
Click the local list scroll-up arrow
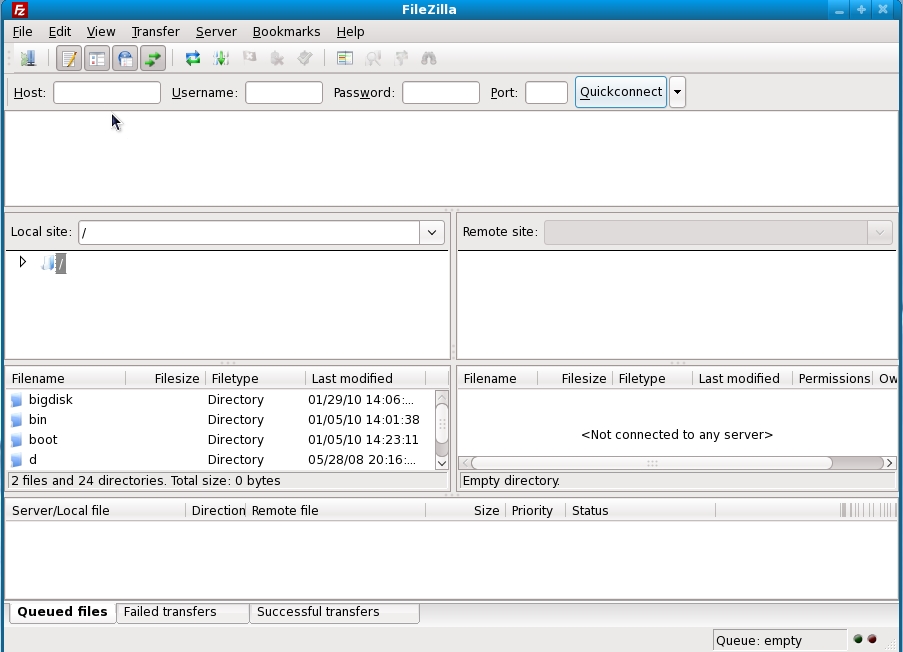(x=442, y=397)
